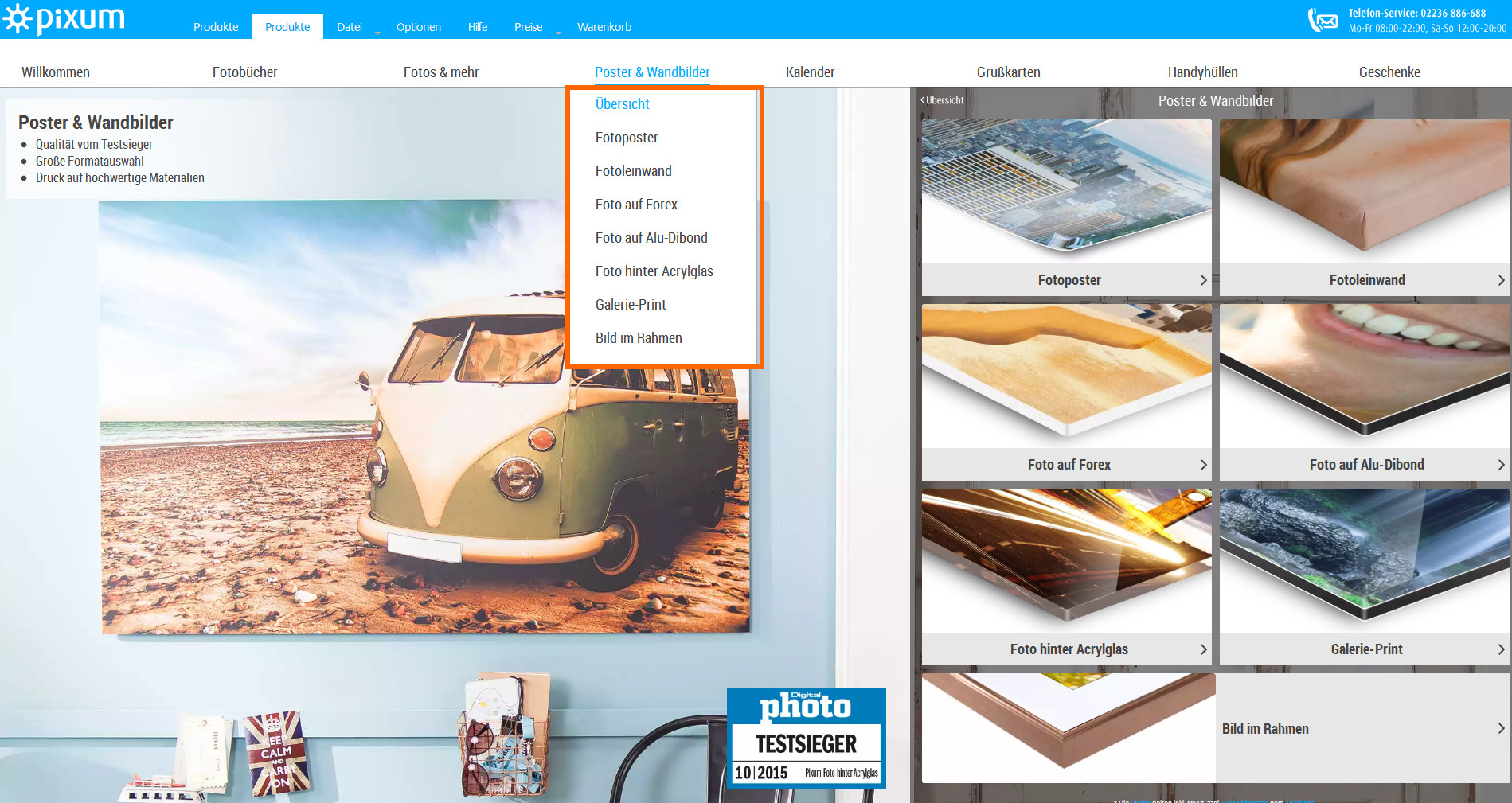The image size is (1512, 803).
Task: Click the Digital Photo Testsieger badge
Action: coord(806,738)
